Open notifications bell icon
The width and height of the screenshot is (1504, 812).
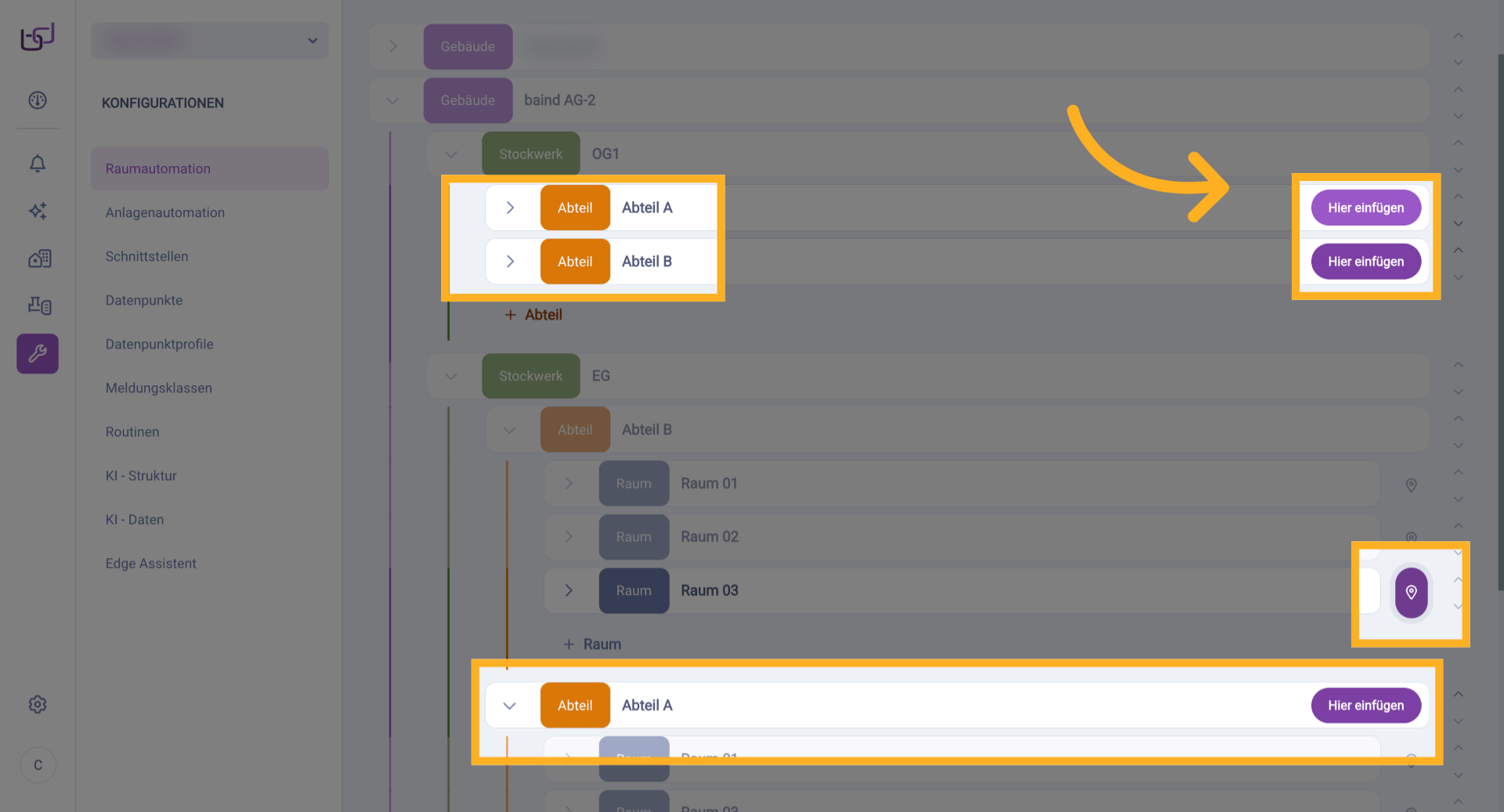(38, 163)
